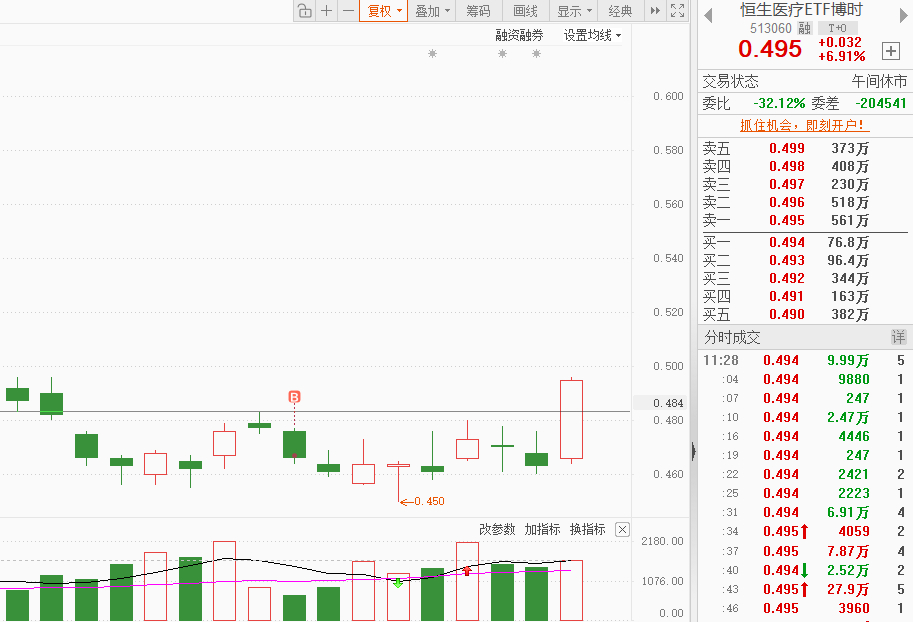Click the red up arrow signal in volume panel
The image size is (913, 622).
tap(467, 571)
